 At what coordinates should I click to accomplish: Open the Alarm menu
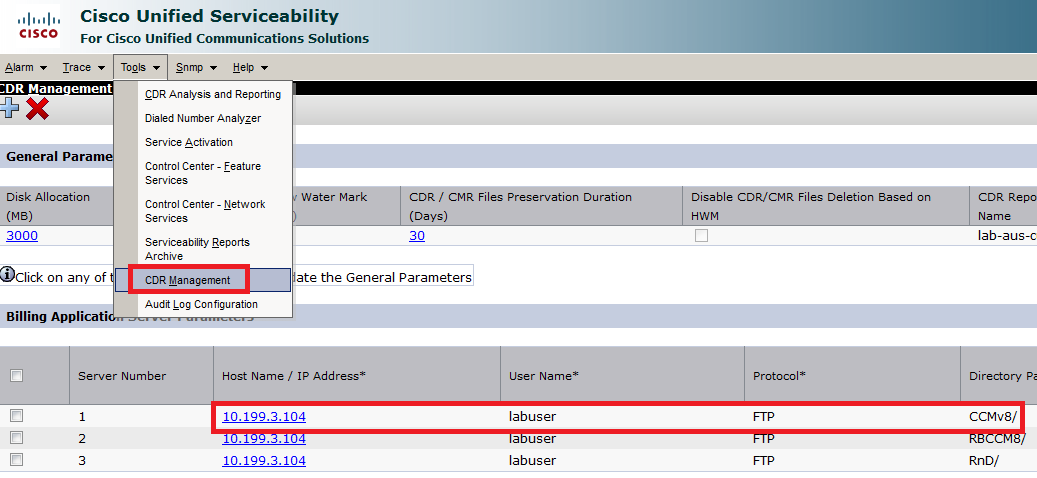click(26, 67)
